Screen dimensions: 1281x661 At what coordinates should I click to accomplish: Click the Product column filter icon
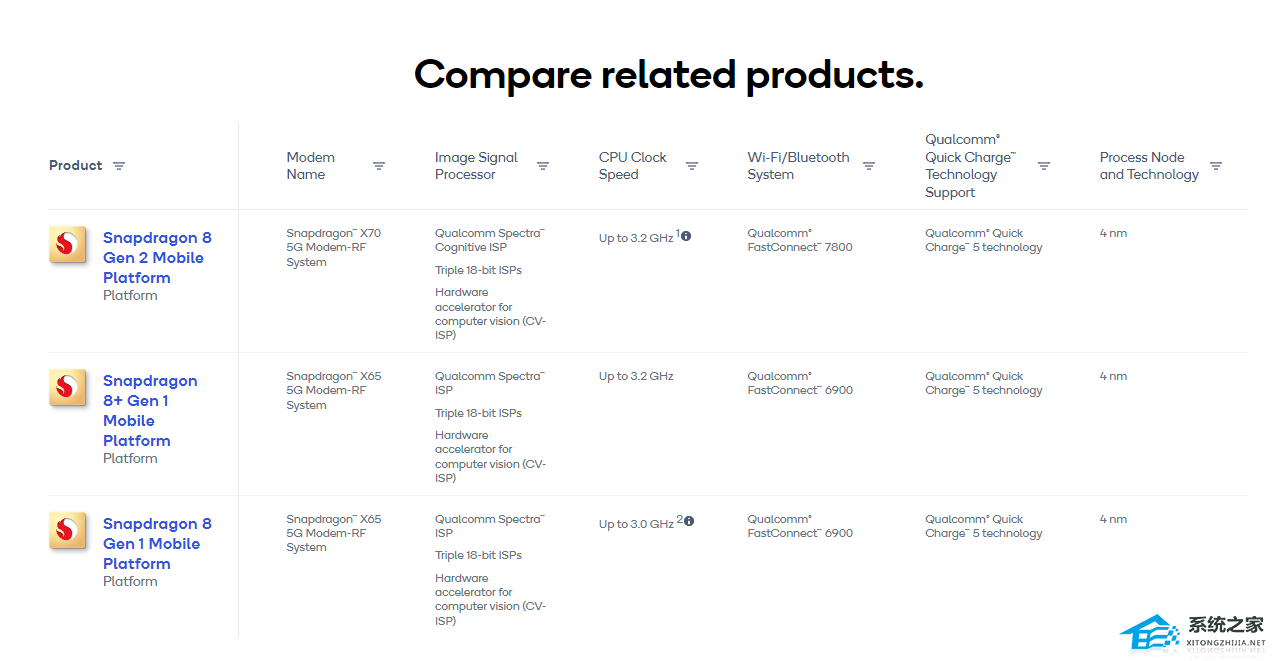(119, 166)
